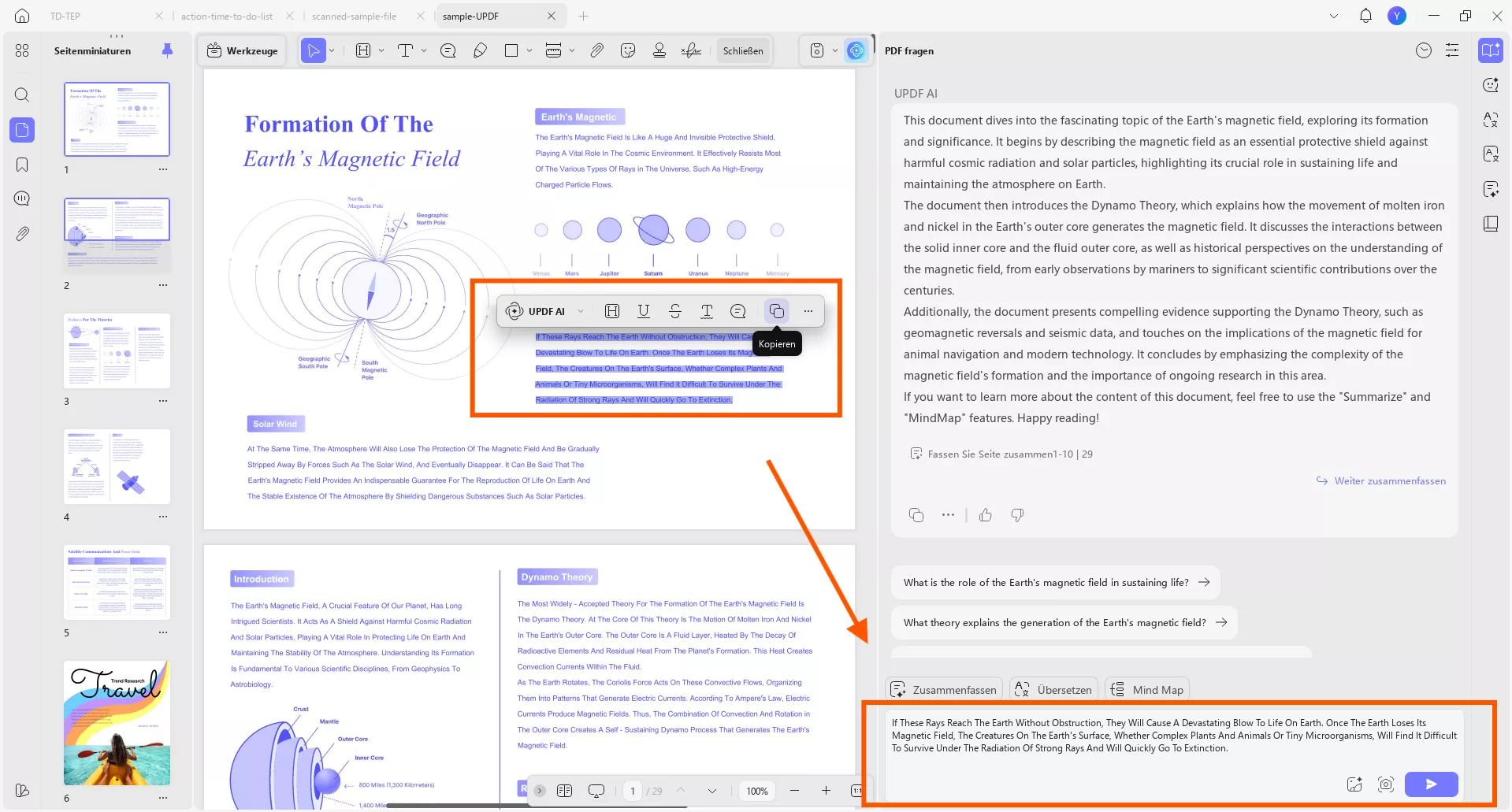Close the sample-UPDF tab
Image resolution: width=1512 pixels, height=812 pixels.
tap(551, 16)
